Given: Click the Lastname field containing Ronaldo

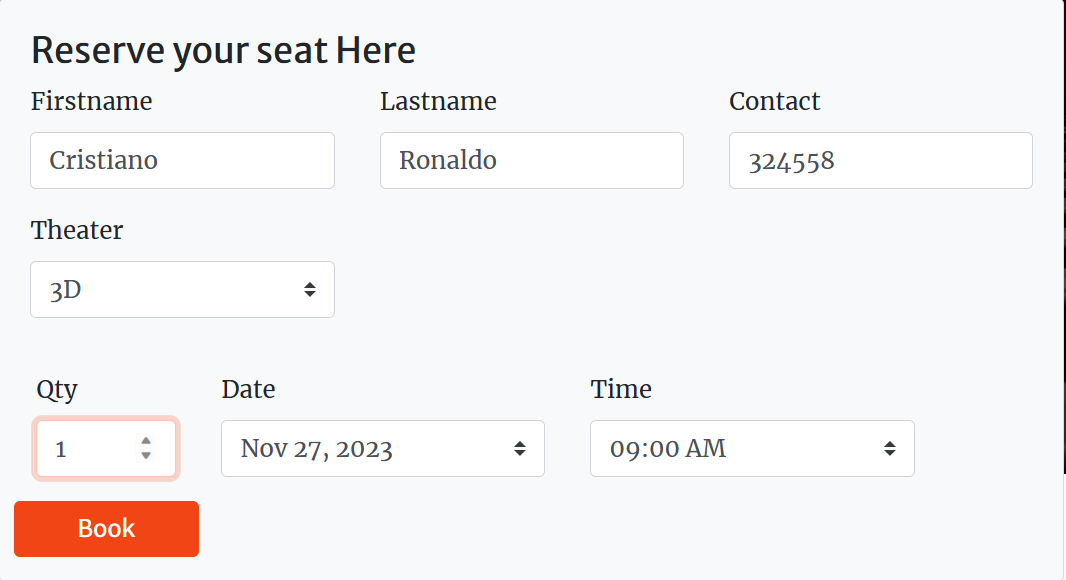Looking at the screenshot, I should coord(531,160).
